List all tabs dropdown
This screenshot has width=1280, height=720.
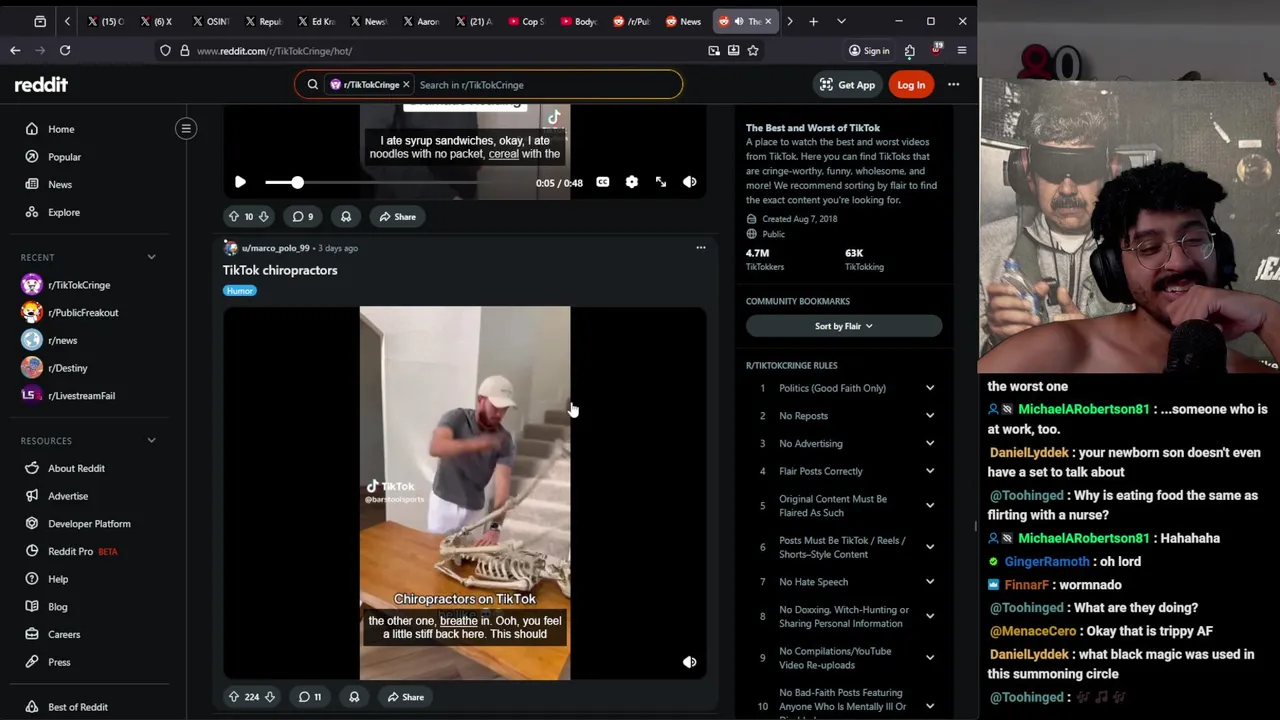pos(841,21)
